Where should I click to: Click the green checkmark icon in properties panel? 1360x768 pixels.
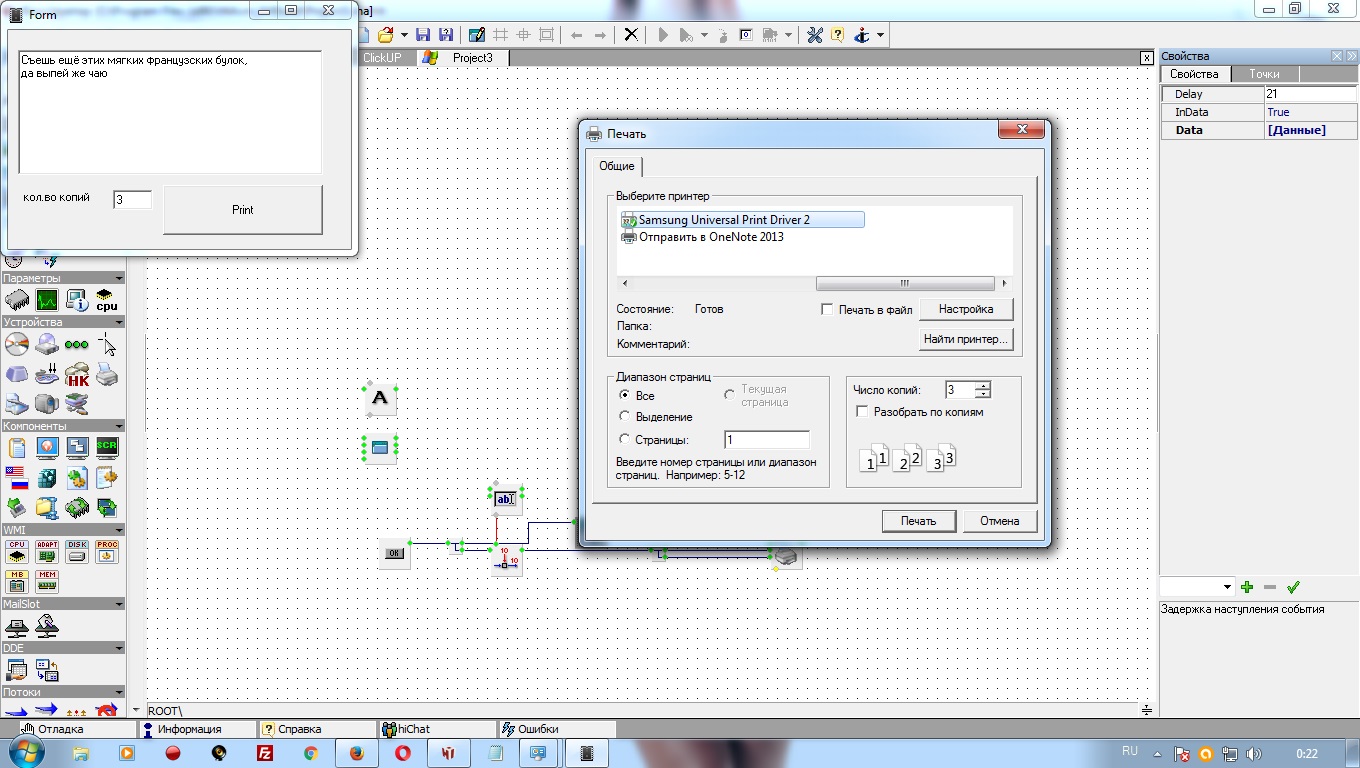tap(1293, 587)
